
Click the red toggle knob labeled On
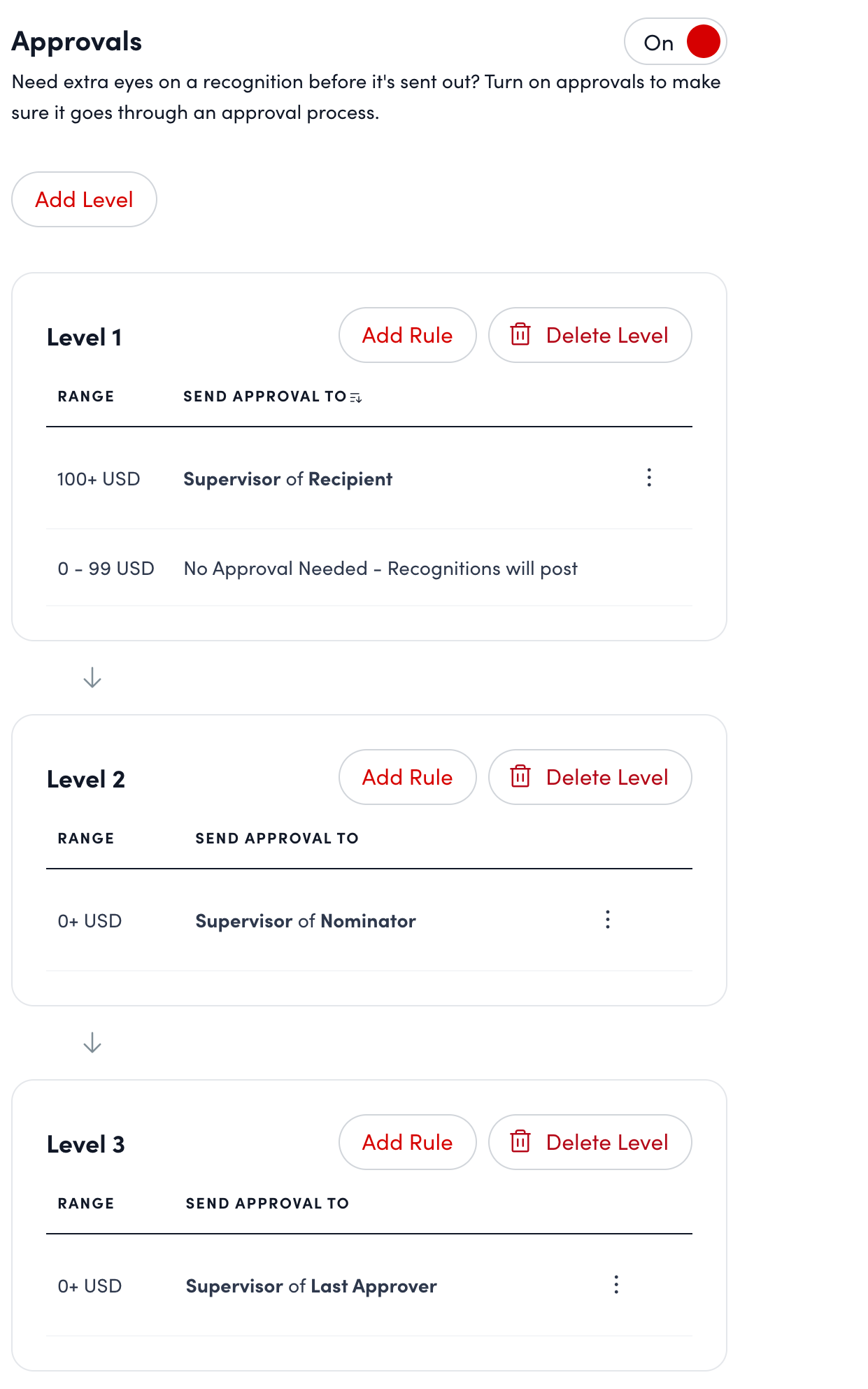click(x=703, y=41)
